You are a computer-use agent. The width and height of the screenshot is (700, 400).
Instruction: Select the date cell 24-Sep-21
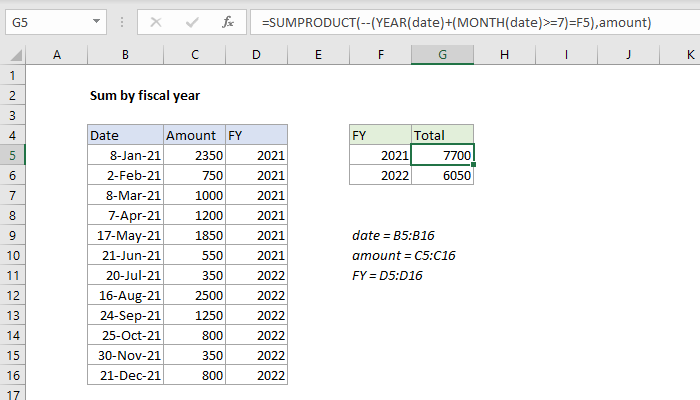pyautogui.click(x=125, y=316)
